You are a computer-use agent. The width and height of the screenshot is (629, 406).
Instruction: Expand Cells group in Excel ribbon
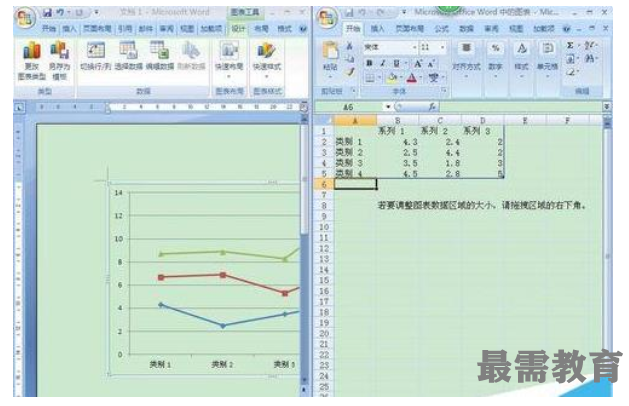pyautogui.click(x=548, y=60)
